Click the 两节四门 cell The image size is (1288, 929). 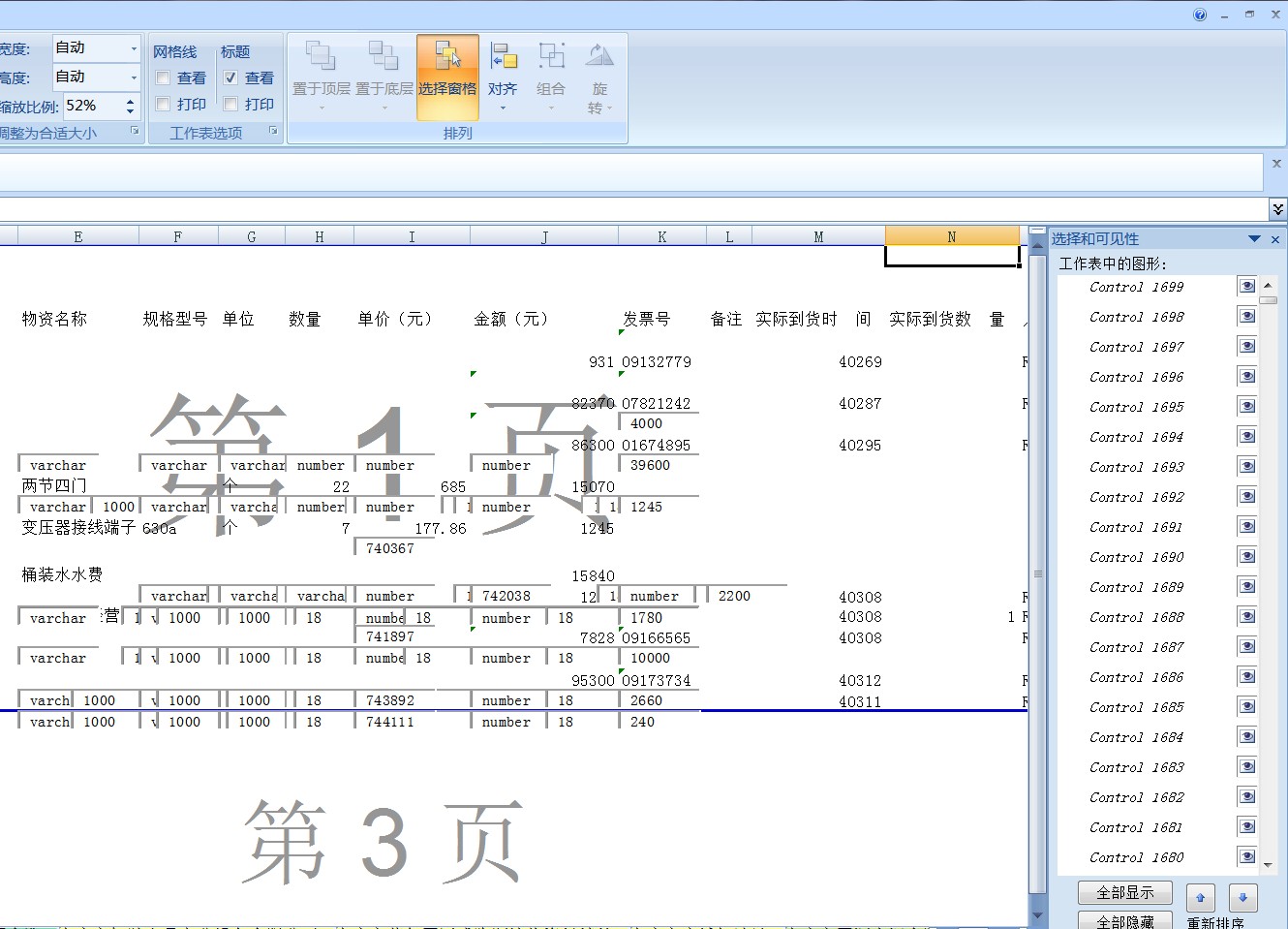[54, 485]
